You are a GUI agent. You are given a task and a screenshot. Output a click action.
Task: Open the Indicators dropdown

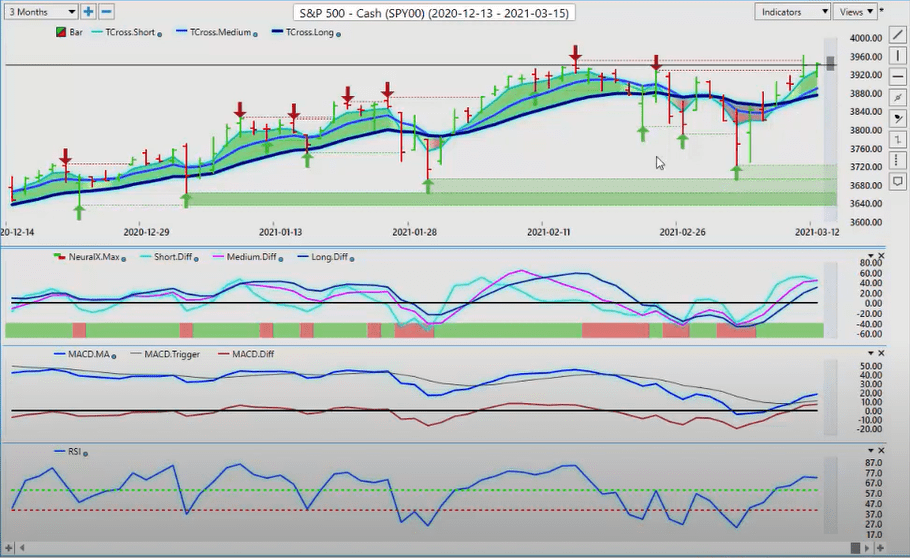pyautogui.click(x=792, y=12)
